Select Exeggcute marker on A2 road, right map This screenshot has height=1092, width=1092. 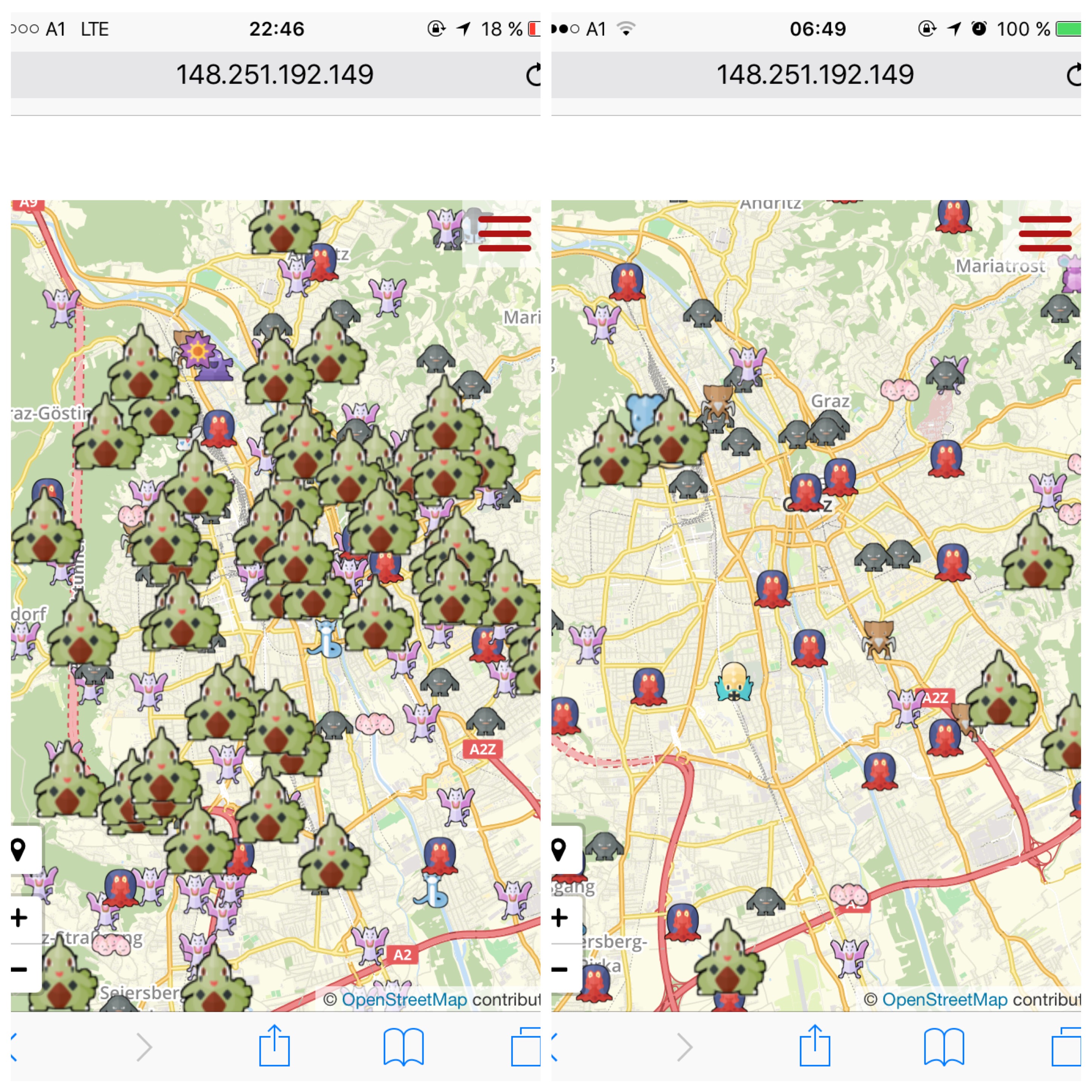pyautogui.click(x=848, y=895)
